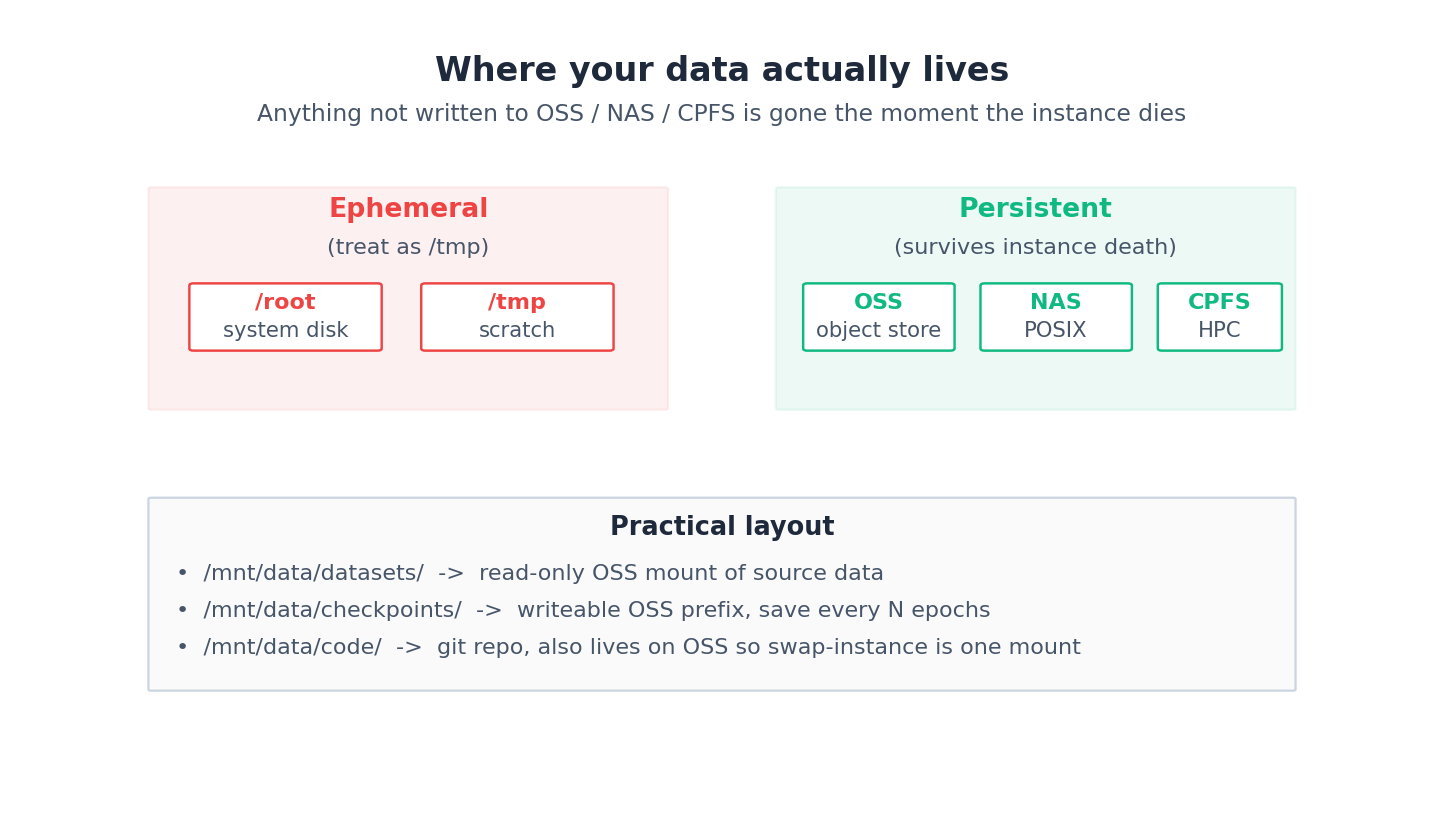This screenshot has height=819, width=1444.
Task: Click the /root system disk box
Action: click(x=285, y=317)
